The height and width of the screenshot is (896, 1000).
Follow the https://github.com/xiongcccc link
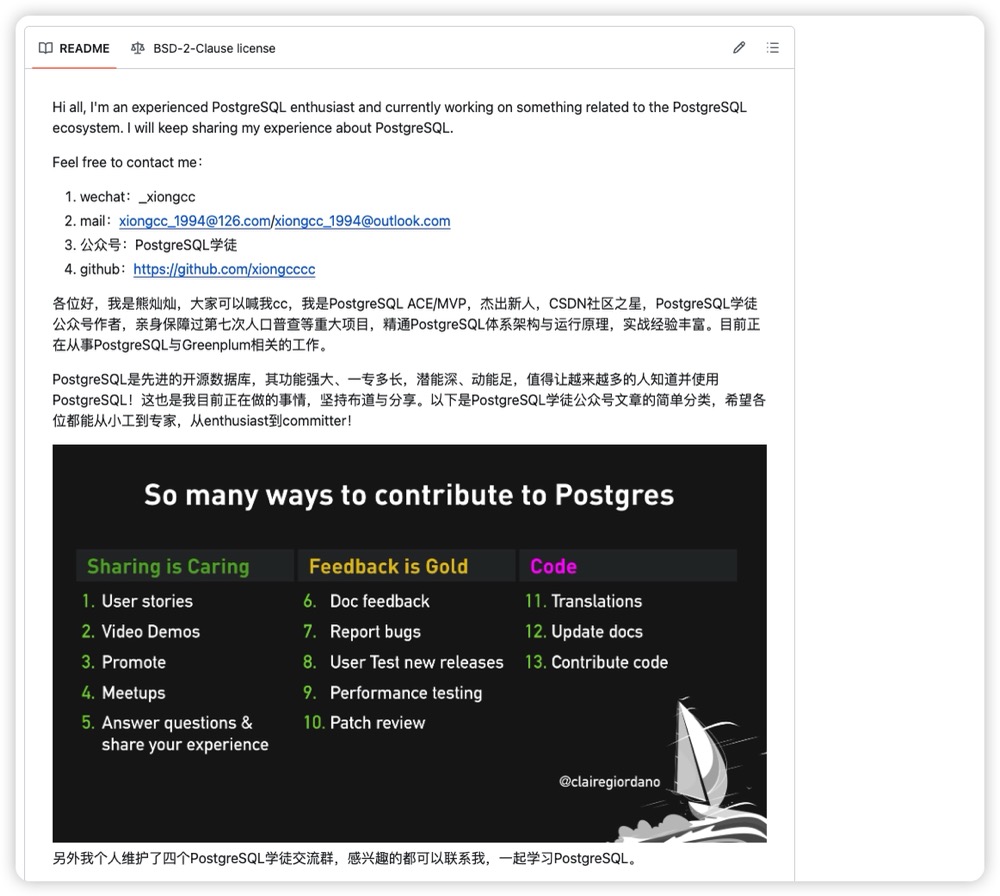pyautogui.click(x=224, y=269)
